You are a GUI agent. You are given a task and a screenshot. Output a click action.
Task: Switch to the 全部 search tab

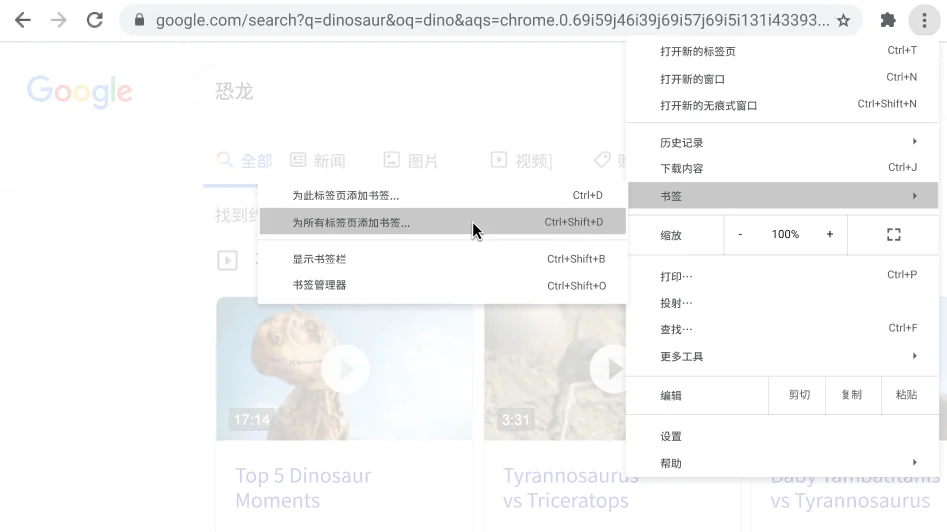(245, 161)
